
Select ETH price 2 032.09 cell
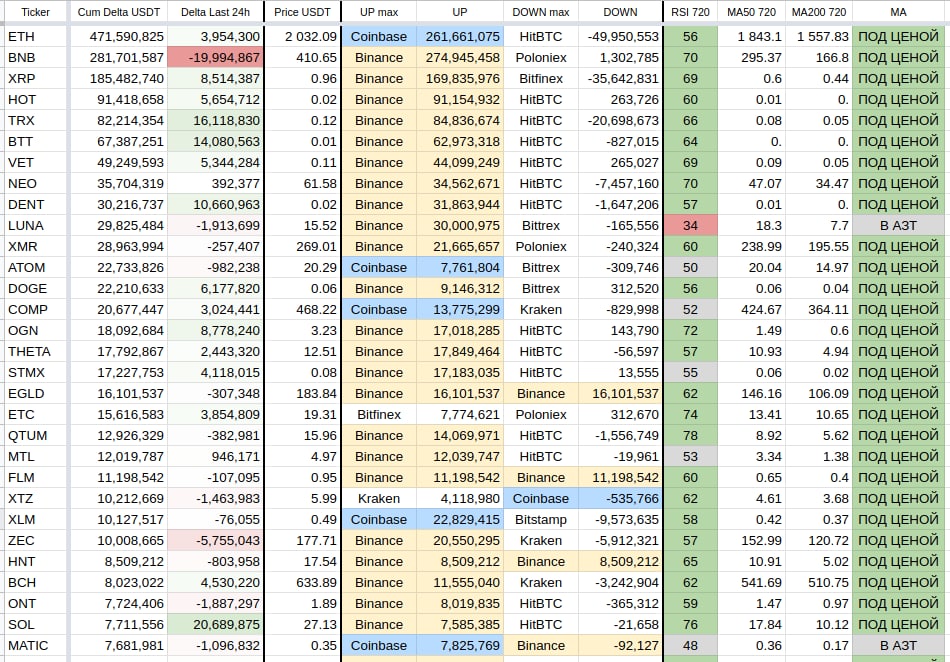(x=302, y=37)
